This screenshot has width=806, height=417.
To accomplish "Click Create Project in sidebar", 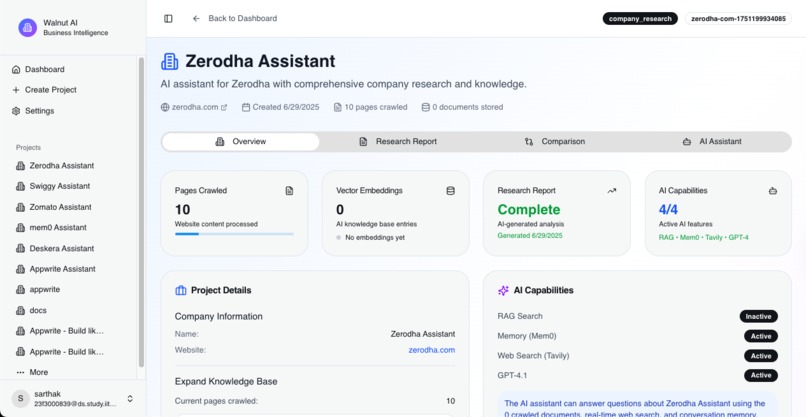I will coord(50,90).
